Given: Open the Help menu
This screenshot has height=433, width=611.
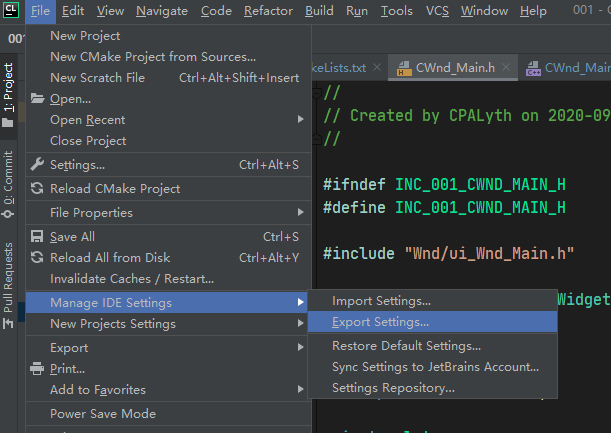Looking at the screenshot, I should 533,11.
